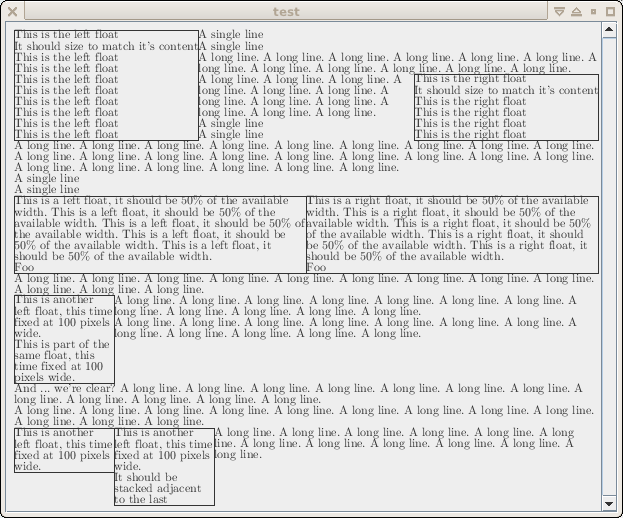
Task: Click the "This is a left float, it should be 50%" paragraph
Action: [160, 229]
